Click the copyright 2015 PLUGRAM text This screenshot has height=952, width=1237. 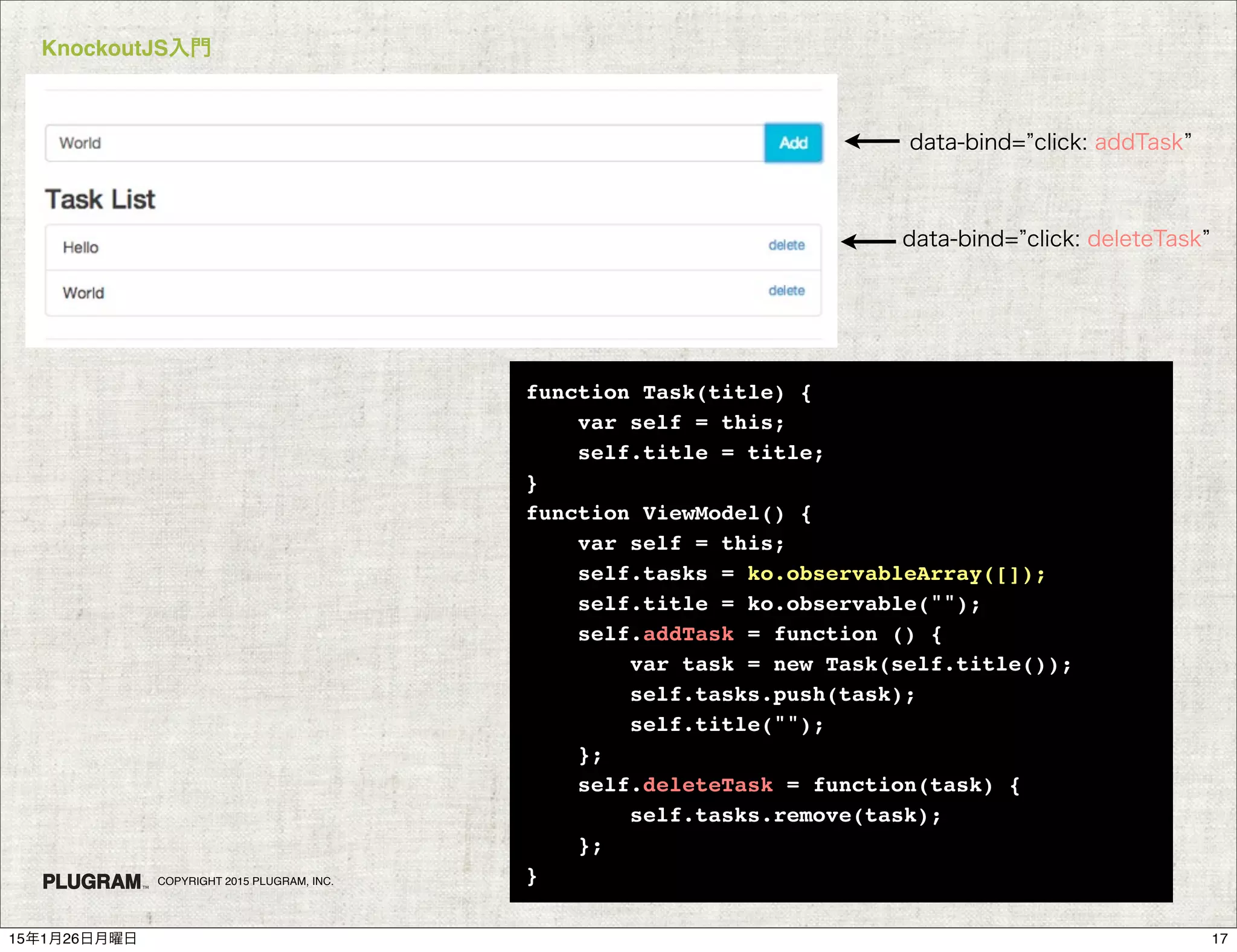(x=245, y=881)
